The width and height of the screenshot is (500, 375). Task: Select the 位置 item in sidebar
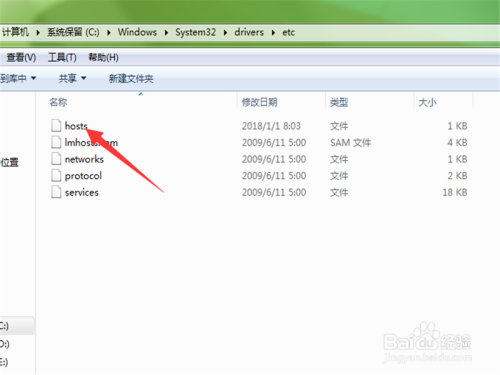pos(9,162)
